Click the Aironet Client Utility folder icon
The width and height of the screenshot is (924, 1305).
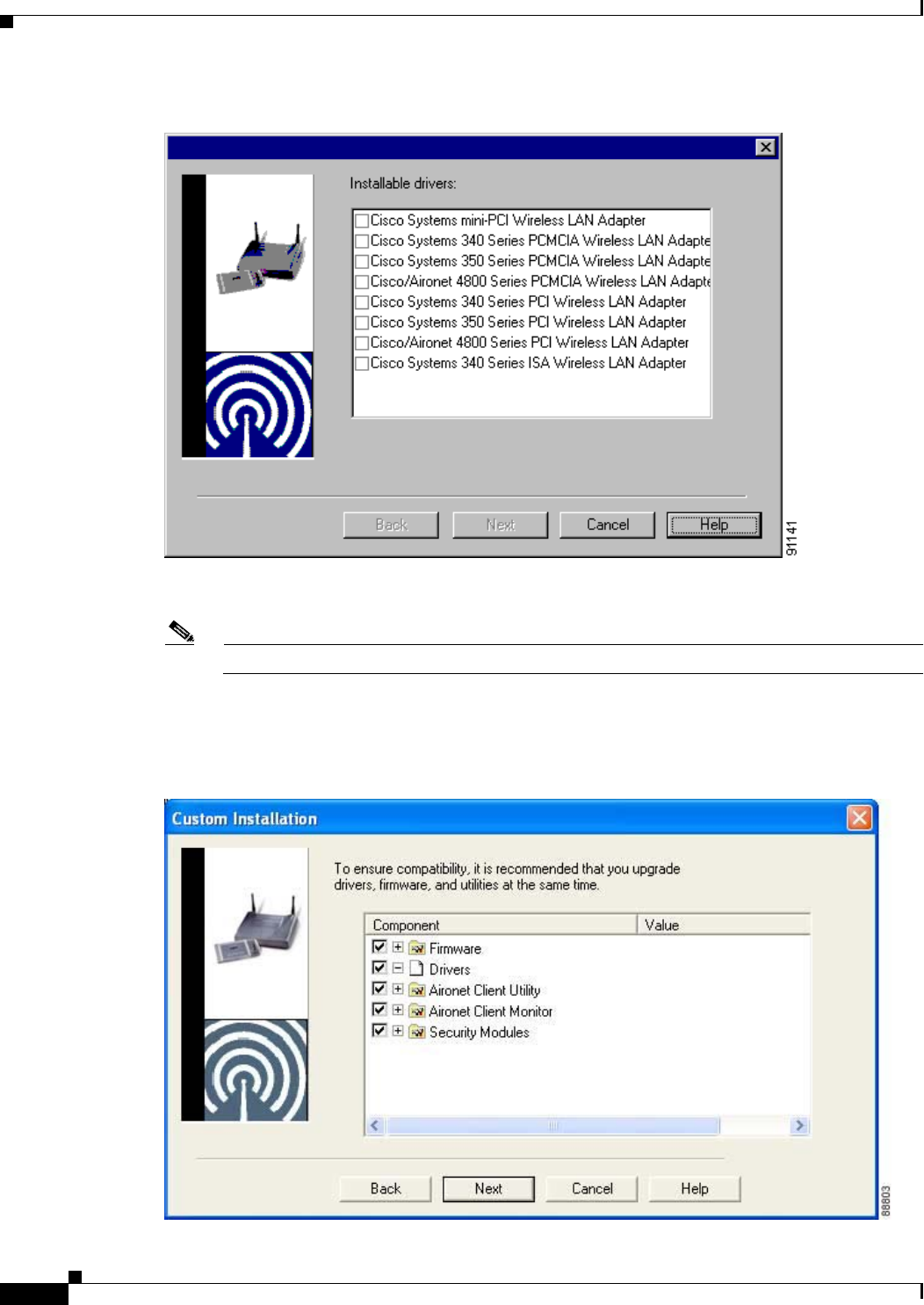tap(417, 990)
